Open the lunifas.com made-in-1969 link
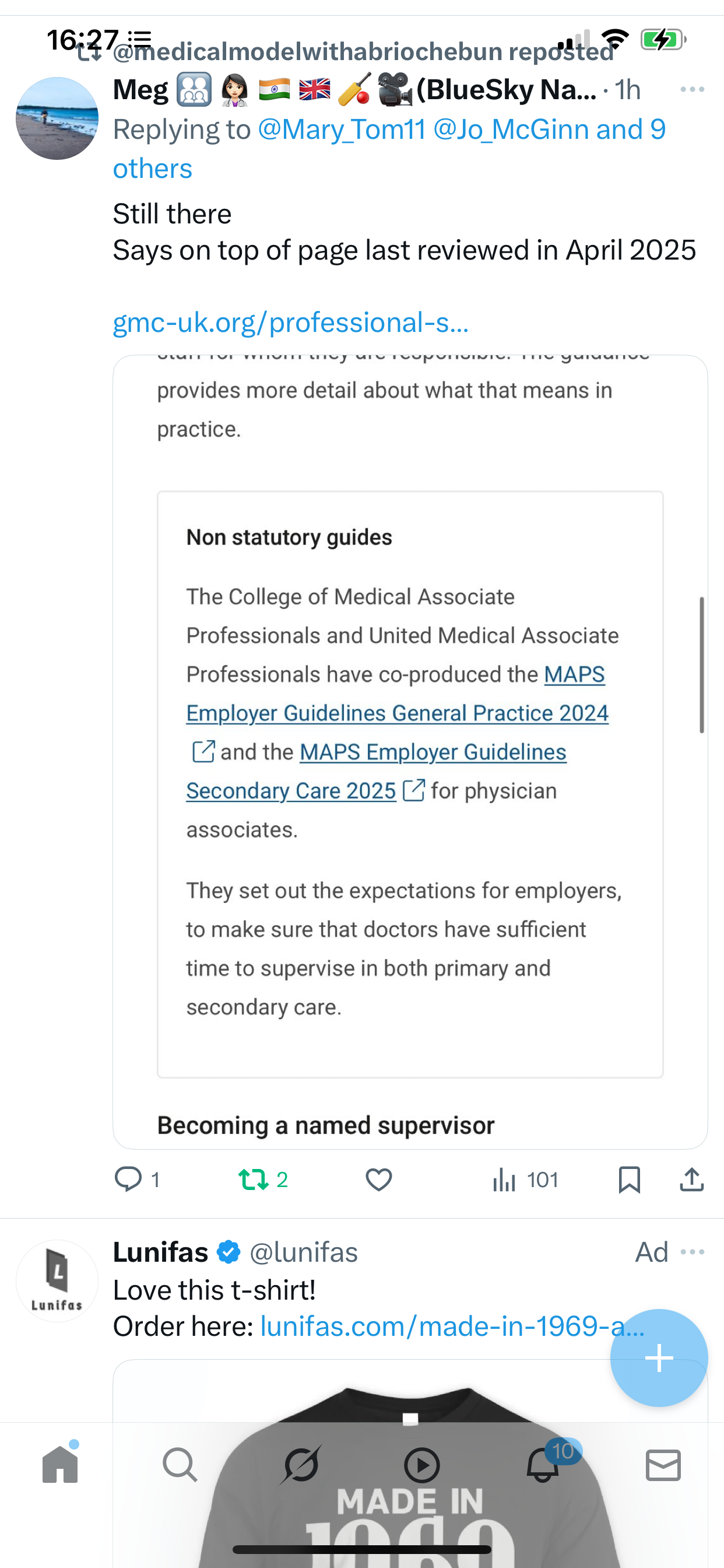Viewport: 724px width, 1568px height. [453, 1326]
